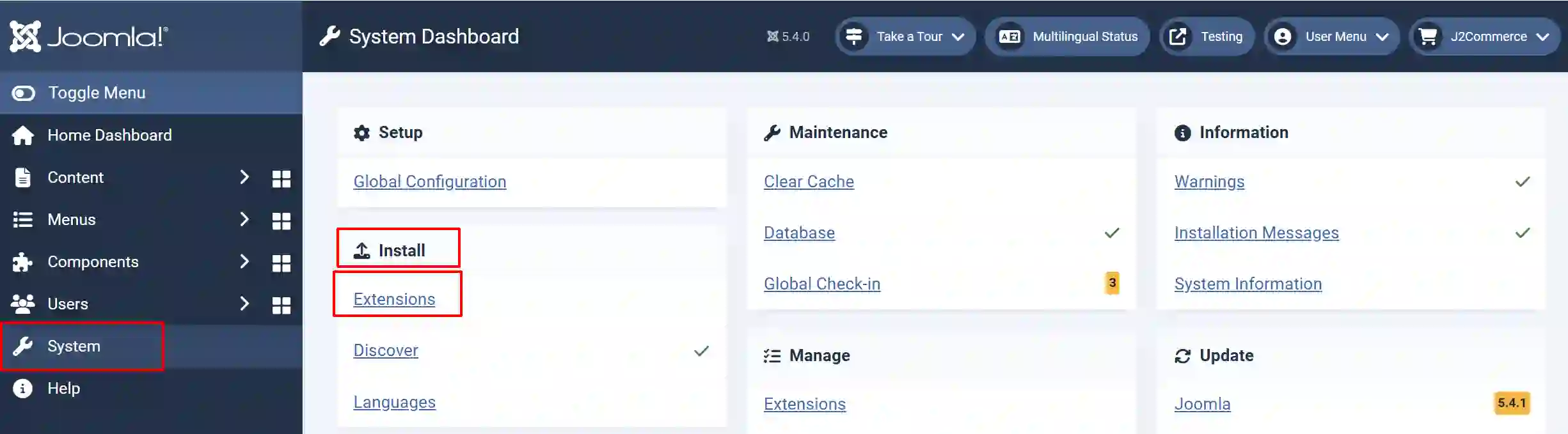1568x434 pixels.
Task: Open Home Dashboard from sidebar
Action: (109, 135)
